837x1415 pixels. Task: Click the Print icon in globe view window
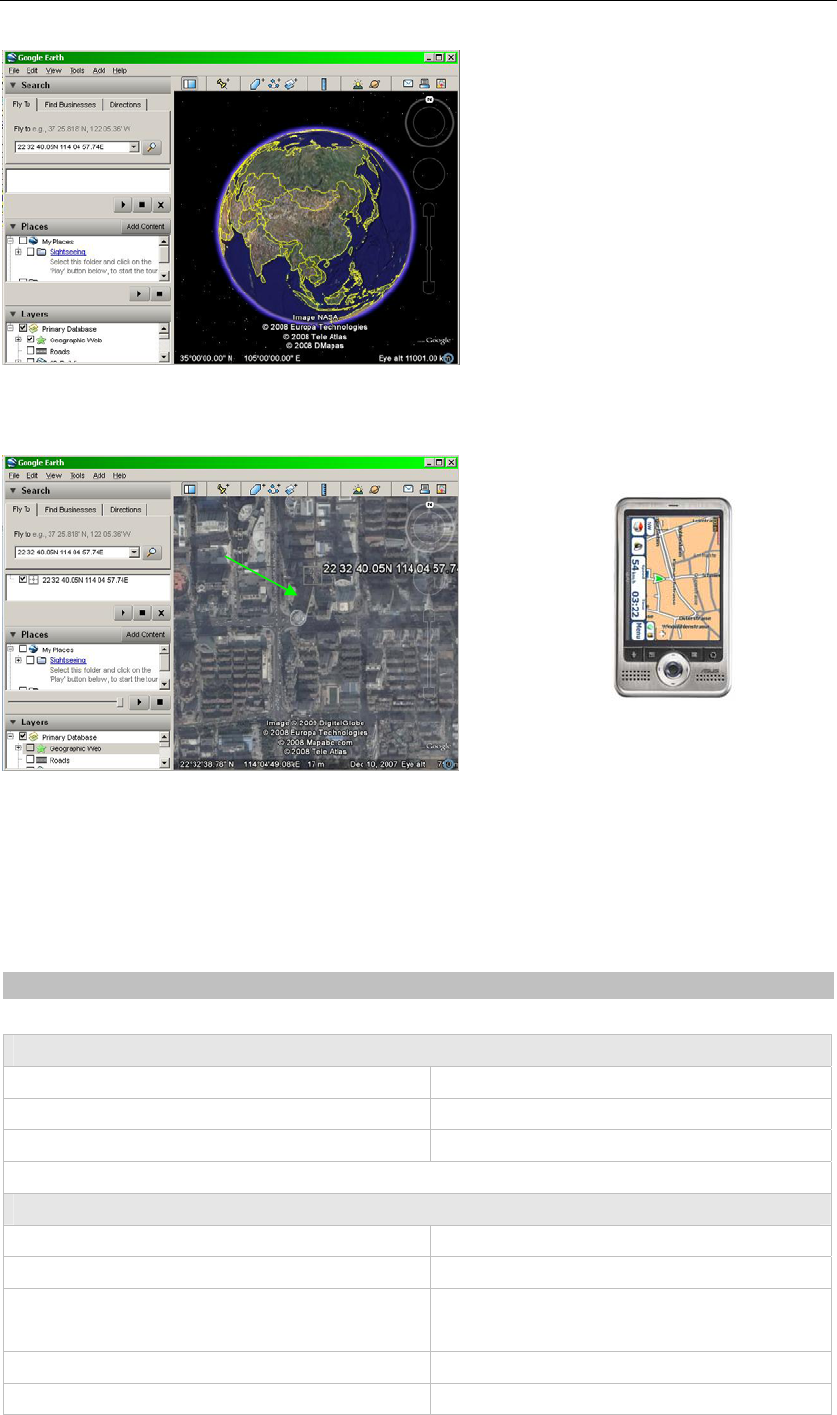tap(425, 85)
